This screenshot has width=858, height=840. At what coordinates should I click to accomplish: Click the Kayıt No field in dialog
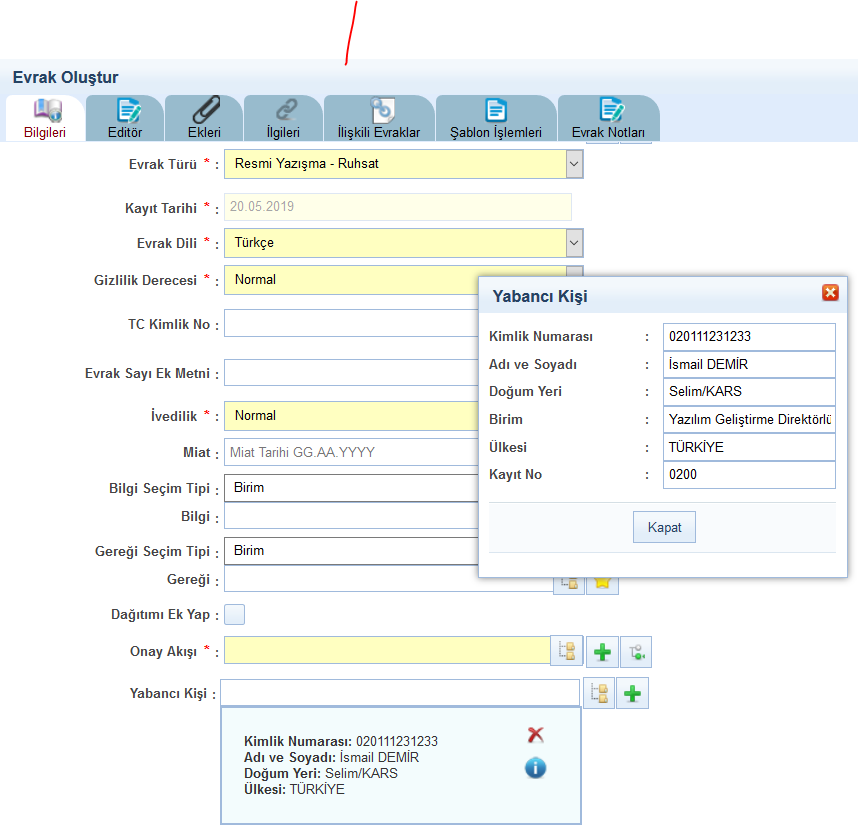pyautogui.click(x=748, y=475)
